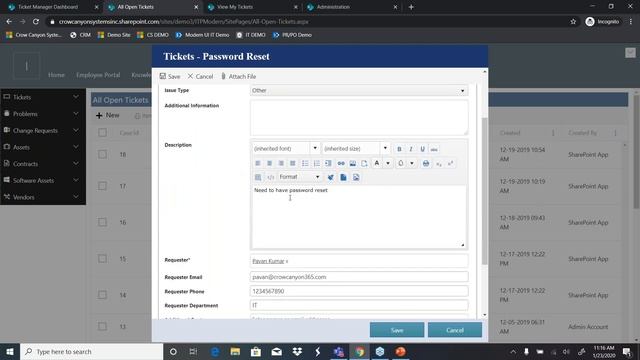Open the Modern UI IT Demo bookmark
640x360 pixels.
click(x=202, y=35)
